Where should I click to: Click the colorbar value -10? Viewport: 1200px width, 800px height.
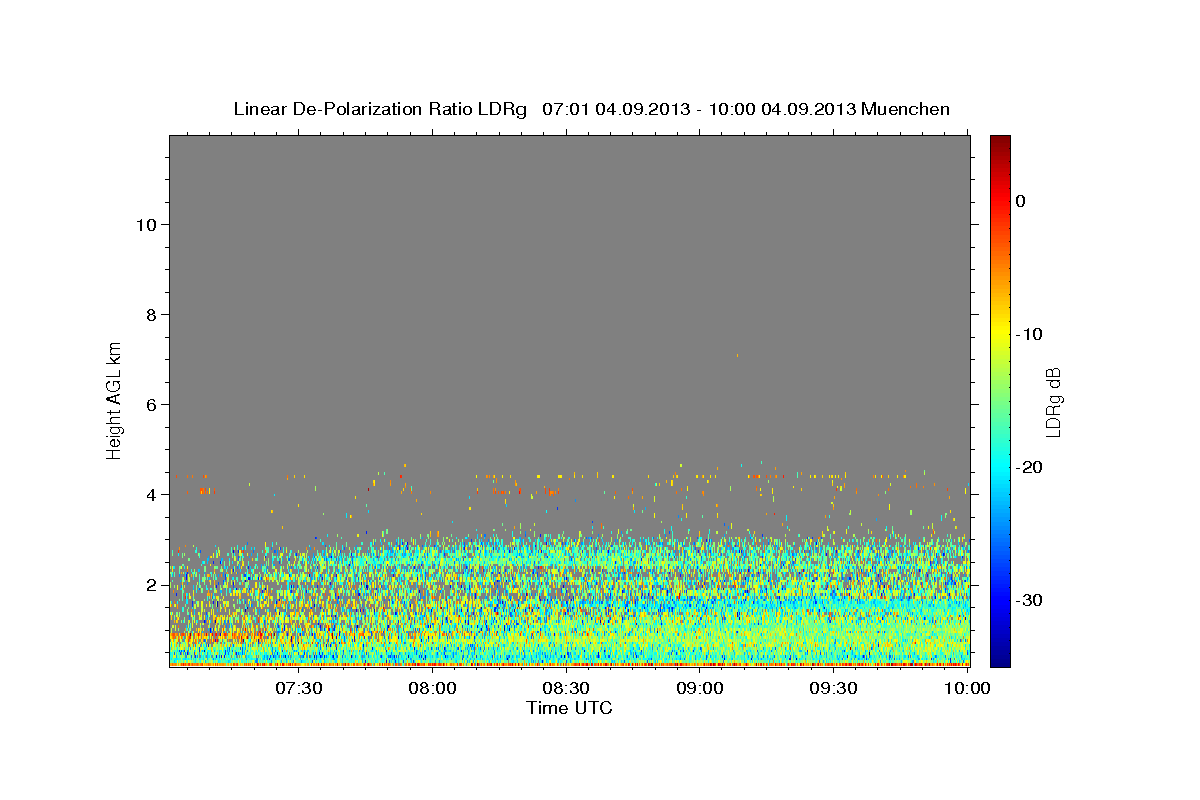click(x=1029, y=334)
